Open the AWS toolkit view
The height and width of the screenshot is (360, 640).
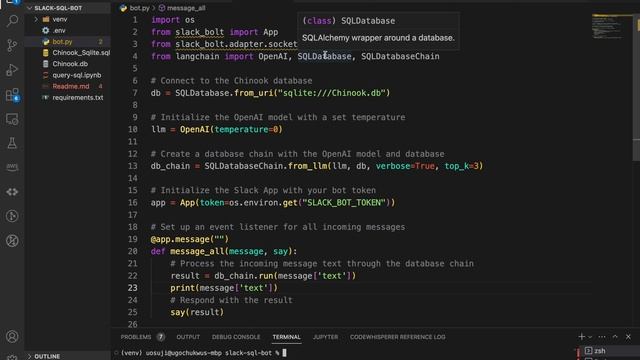click(x=12, y=167)
